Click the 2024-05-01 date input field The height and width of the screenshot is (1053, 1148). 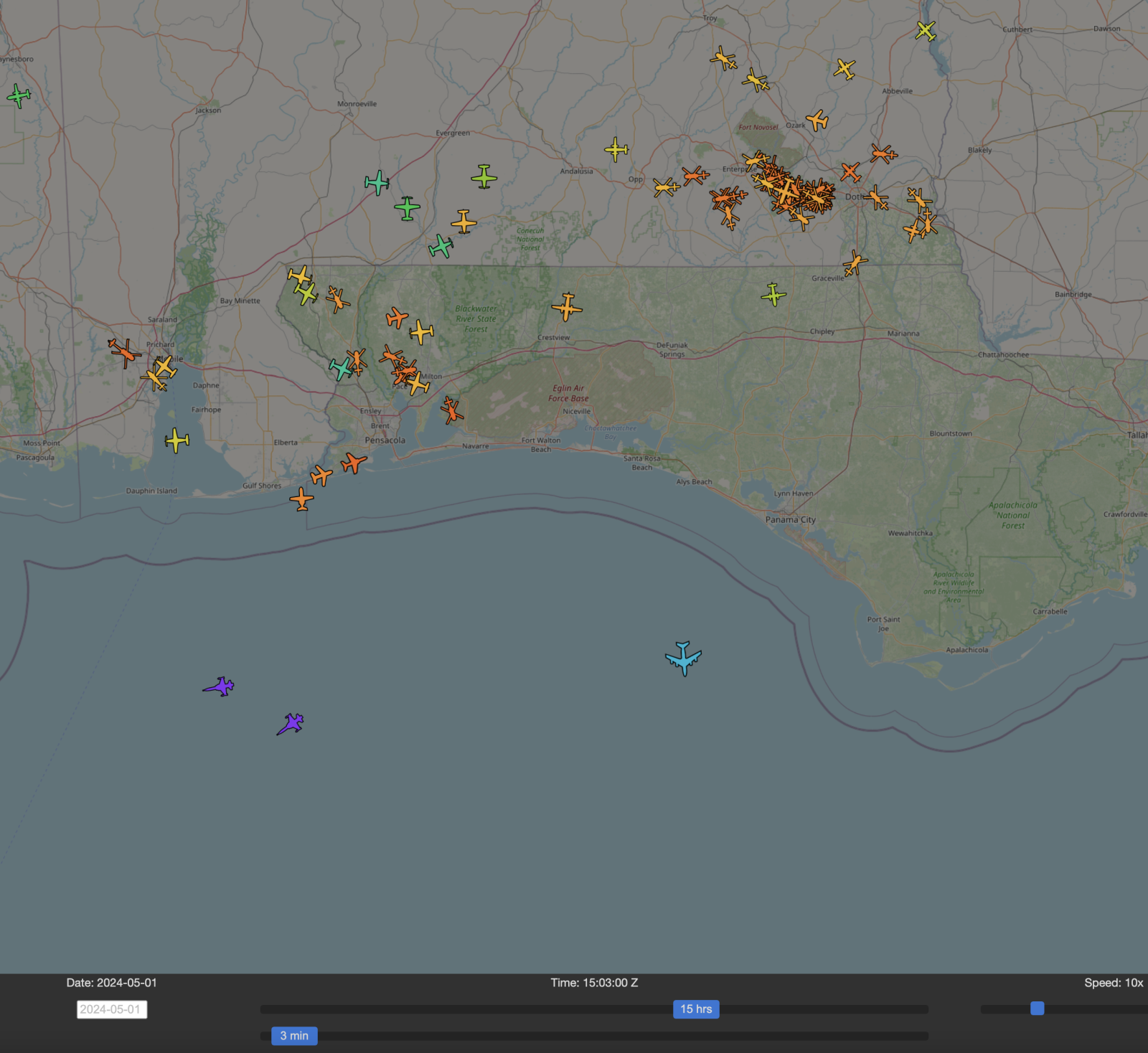point(112,1009)
